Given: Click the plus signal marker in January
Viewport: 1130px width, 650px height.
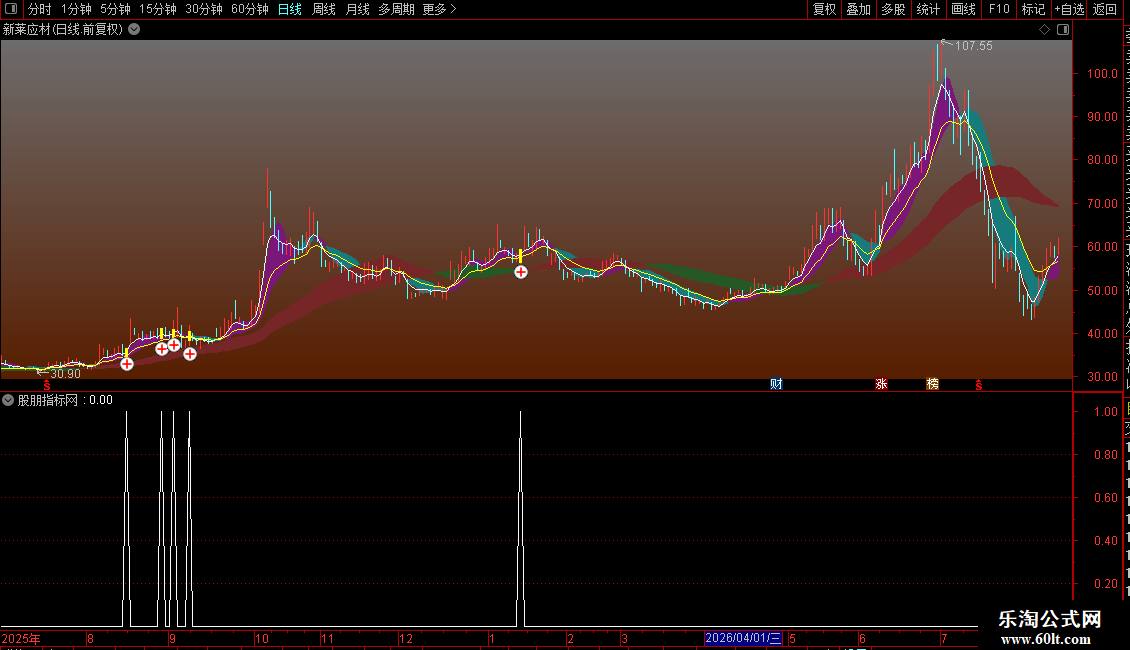Looking at the screenshot, I should tap(520, 272).
